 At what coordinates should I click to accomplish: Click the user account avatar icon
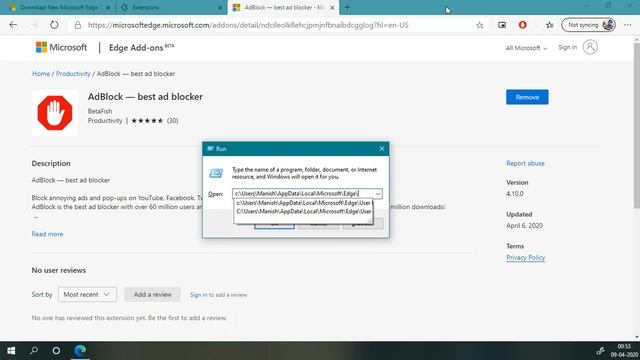590,47
